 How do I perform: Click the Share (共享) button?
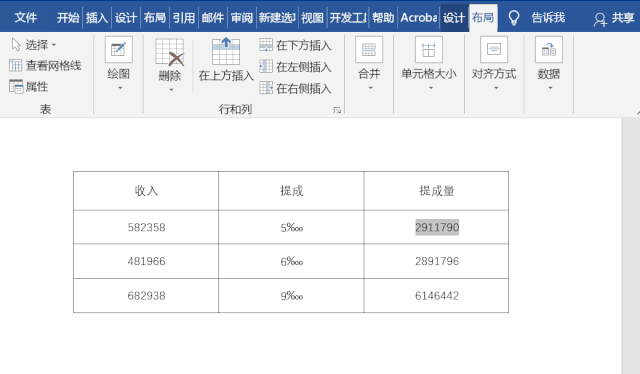[614, 18]
